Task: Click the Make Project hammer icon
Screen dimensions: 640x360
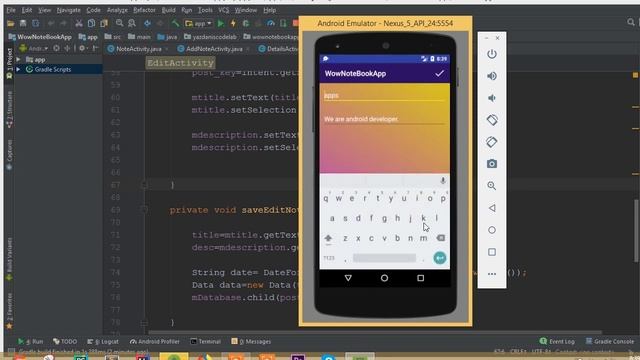Action: (x=175, y=24)
